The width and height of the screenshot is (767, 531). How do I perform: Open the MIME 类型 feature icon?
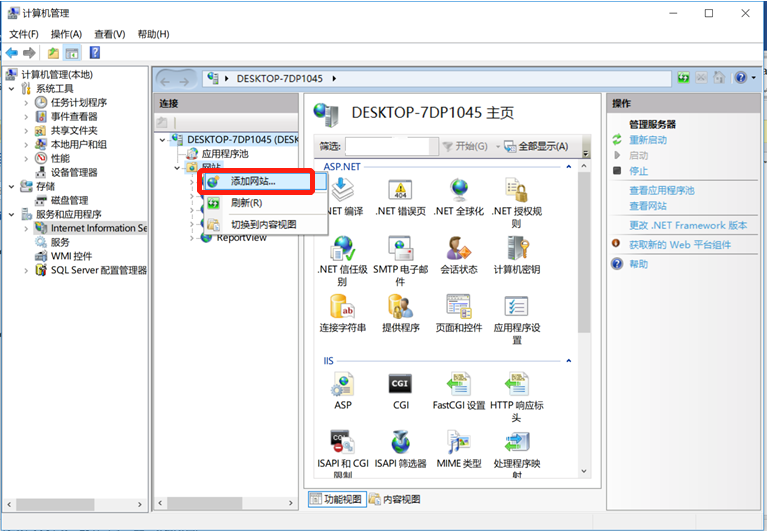pyautogui.click(x=459, y=442)
